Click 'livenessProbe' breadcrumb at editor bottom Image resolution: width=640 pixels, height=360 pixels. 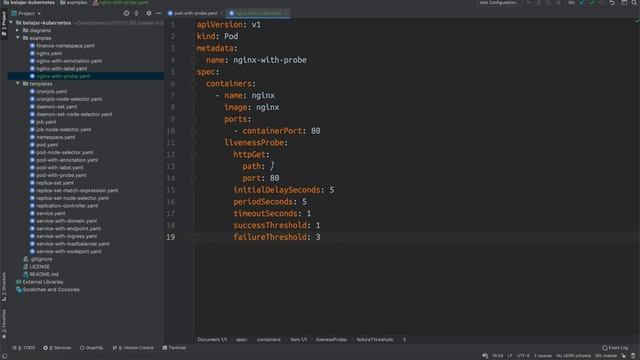point(331,340)
